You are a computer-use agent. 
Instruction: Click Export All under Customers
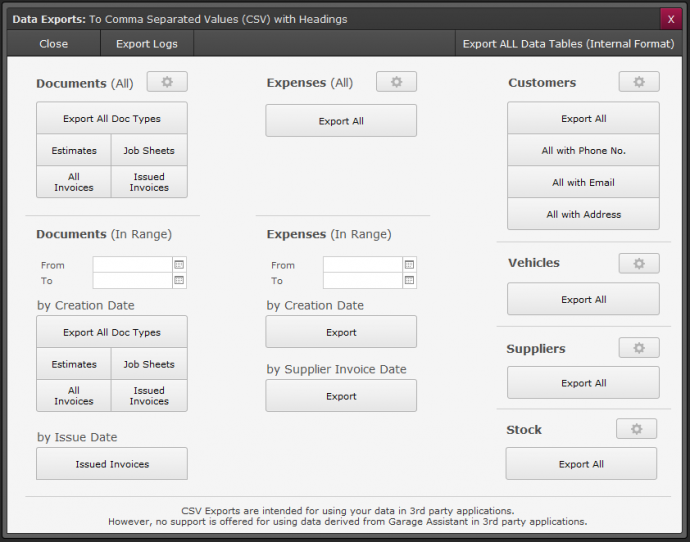pos(584,118)
